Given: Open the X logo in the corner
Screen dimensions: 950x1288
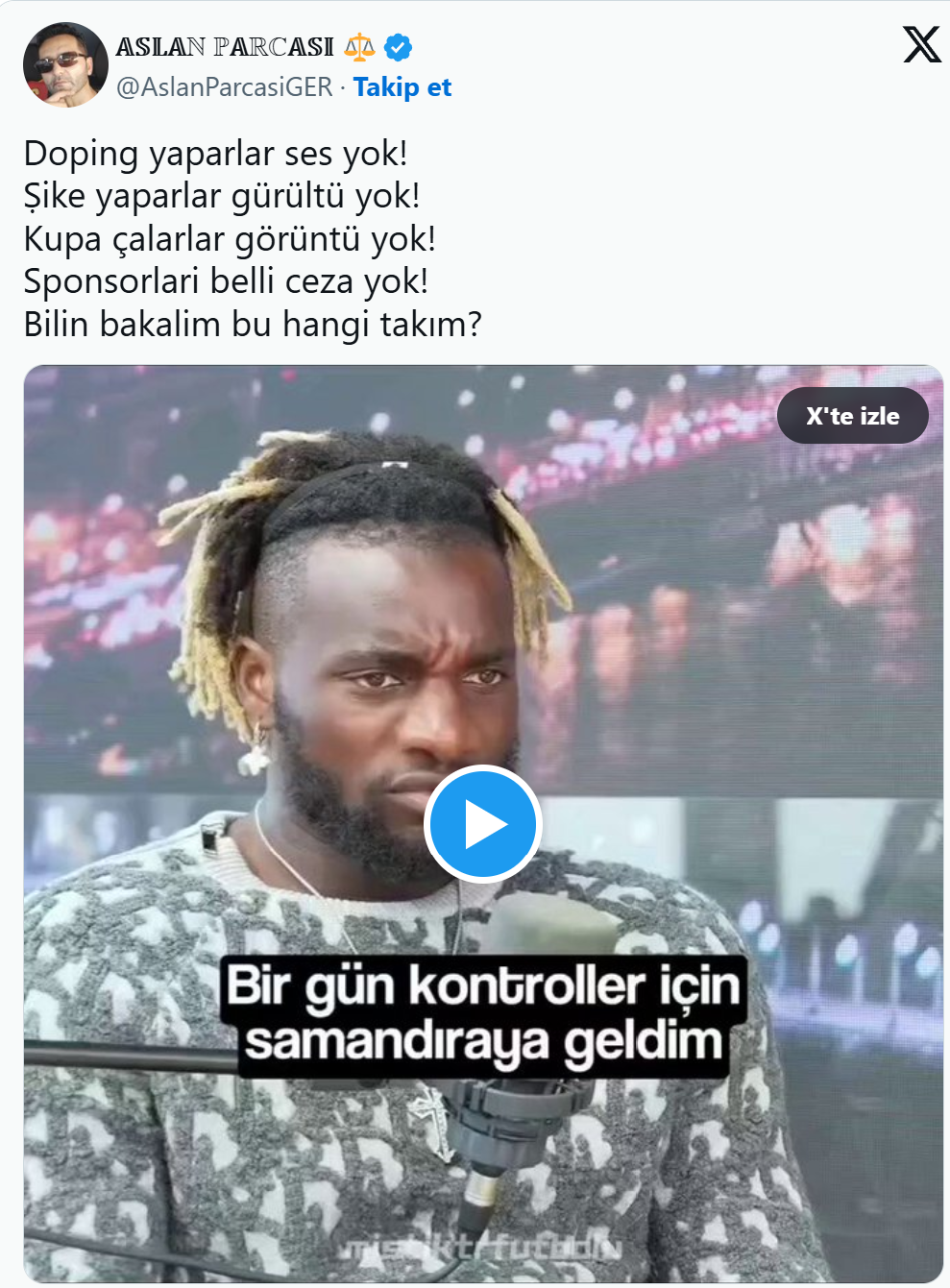Looking at the screenshot, I should [922, 44].
